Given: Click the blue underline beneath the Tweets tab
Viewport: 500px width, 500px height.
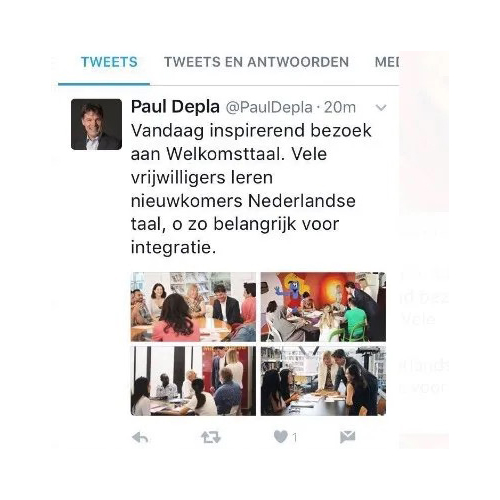Looking at the screenshot, I should (104, 84).
